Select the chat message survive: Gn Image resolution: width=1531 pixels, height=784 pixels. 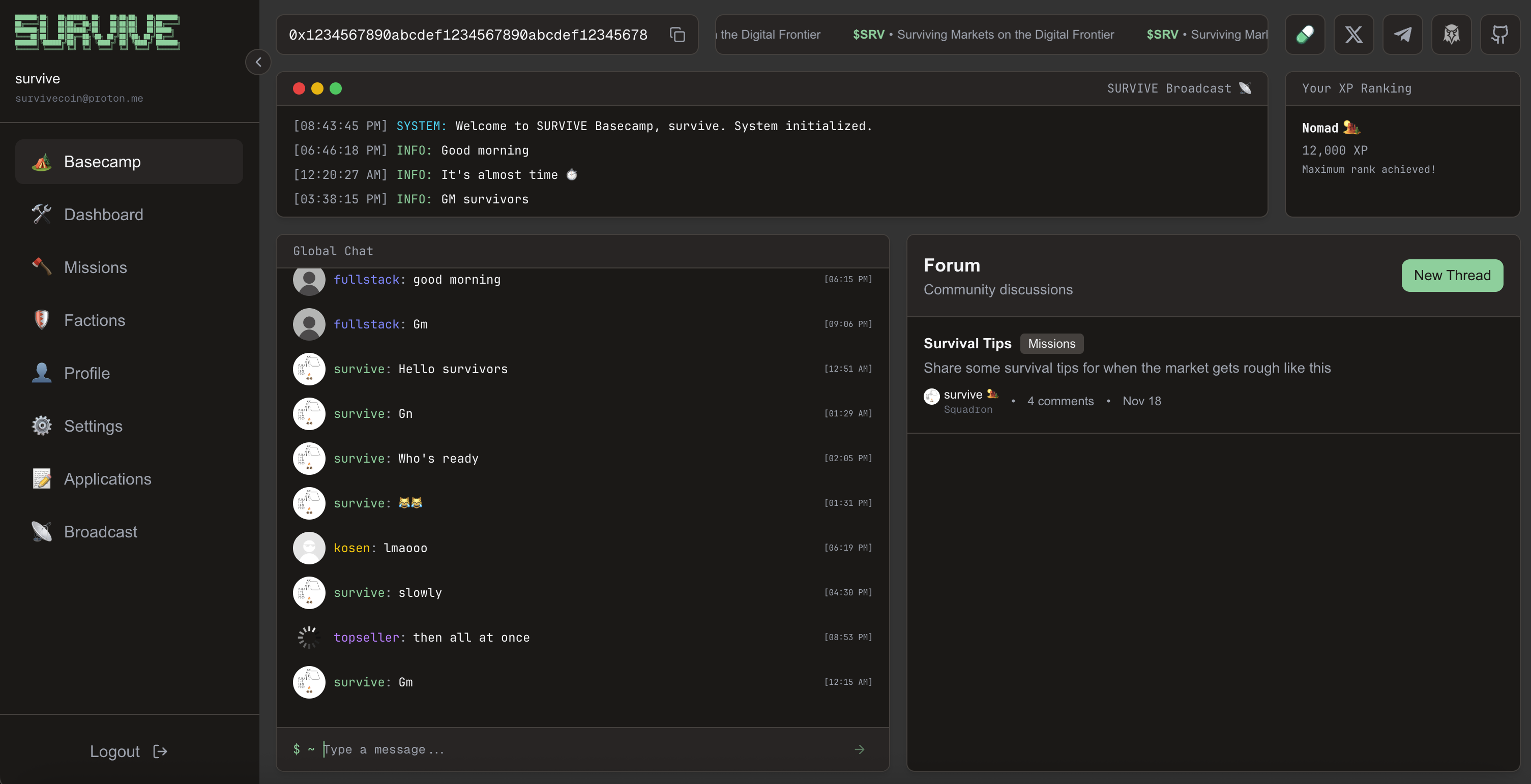click(373, 414)
